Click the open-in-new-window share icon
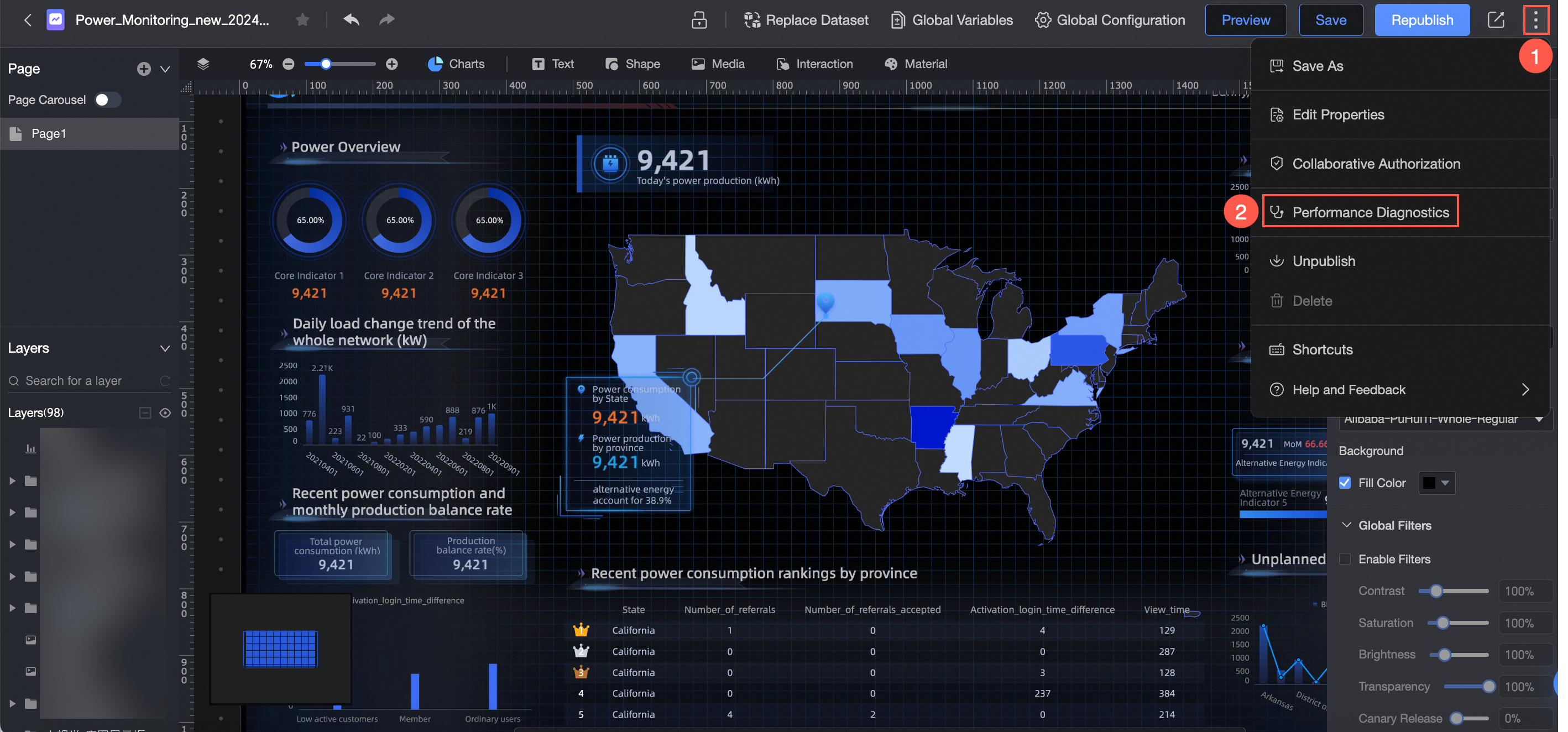Screen dimensions: 1568x732 pos(1496,20)
